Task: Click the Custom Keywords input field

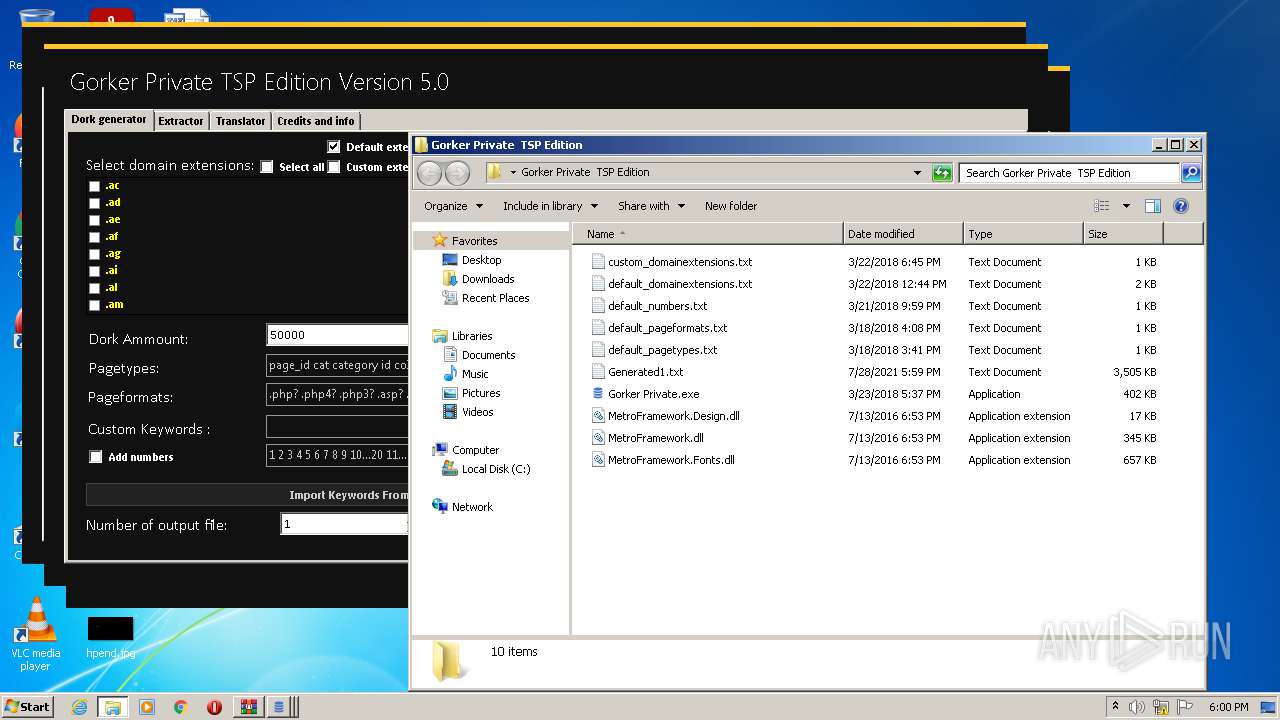Action: (338, 427)
